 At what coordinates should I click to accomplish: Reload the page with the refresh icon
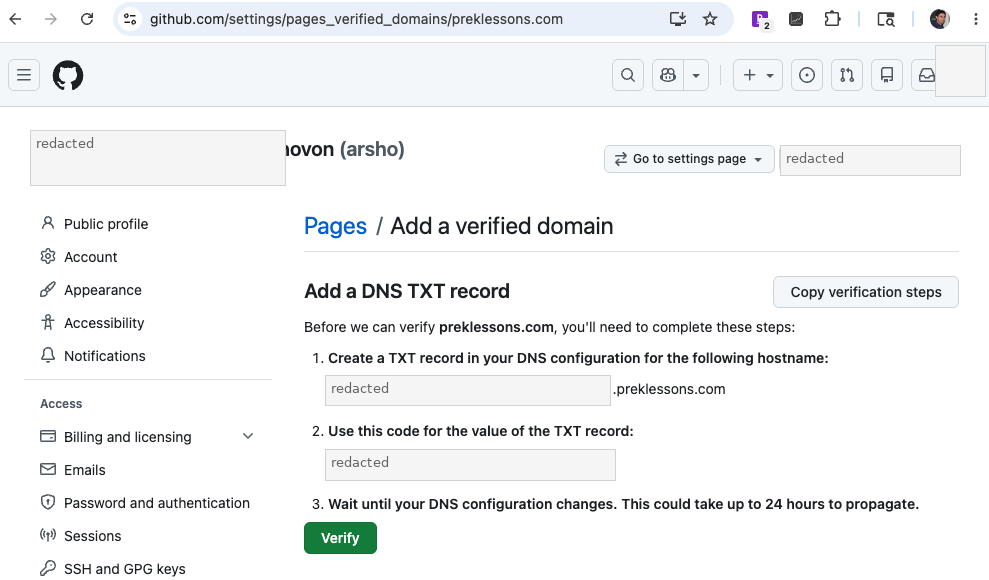[x=87, y=19]
